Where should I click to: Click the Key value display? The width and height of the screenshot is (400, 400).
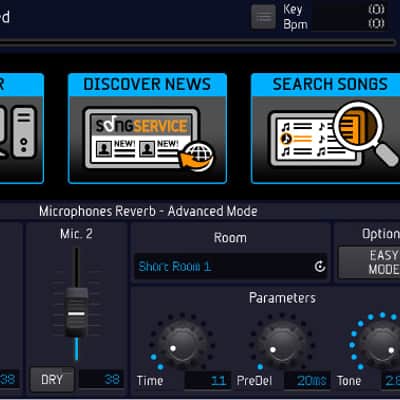click(x=349, y=9)
